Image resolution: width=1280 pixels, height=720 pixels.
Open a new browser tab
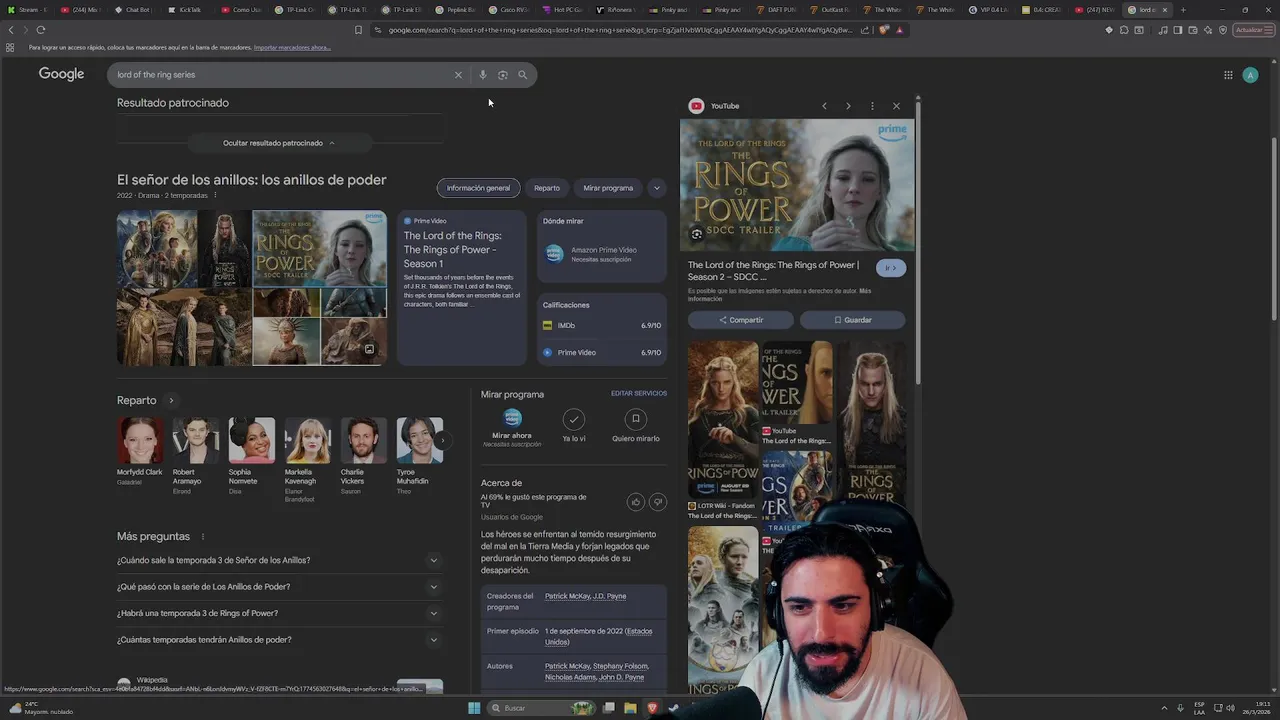coord(1183,10)
